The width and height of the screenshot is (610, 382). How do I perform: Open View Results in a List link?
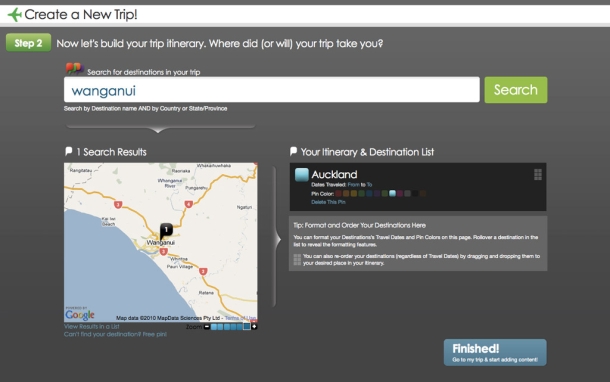coord(92,326)
